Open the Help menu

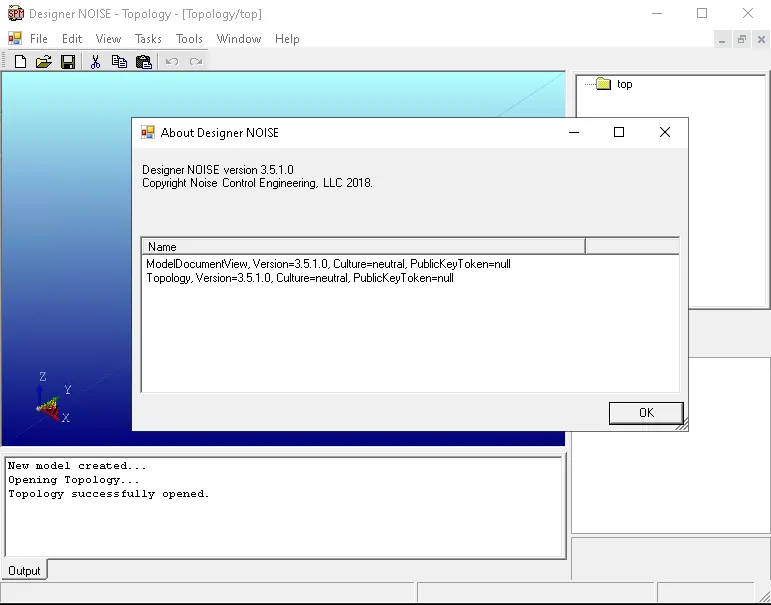click(x=287, y=39)
